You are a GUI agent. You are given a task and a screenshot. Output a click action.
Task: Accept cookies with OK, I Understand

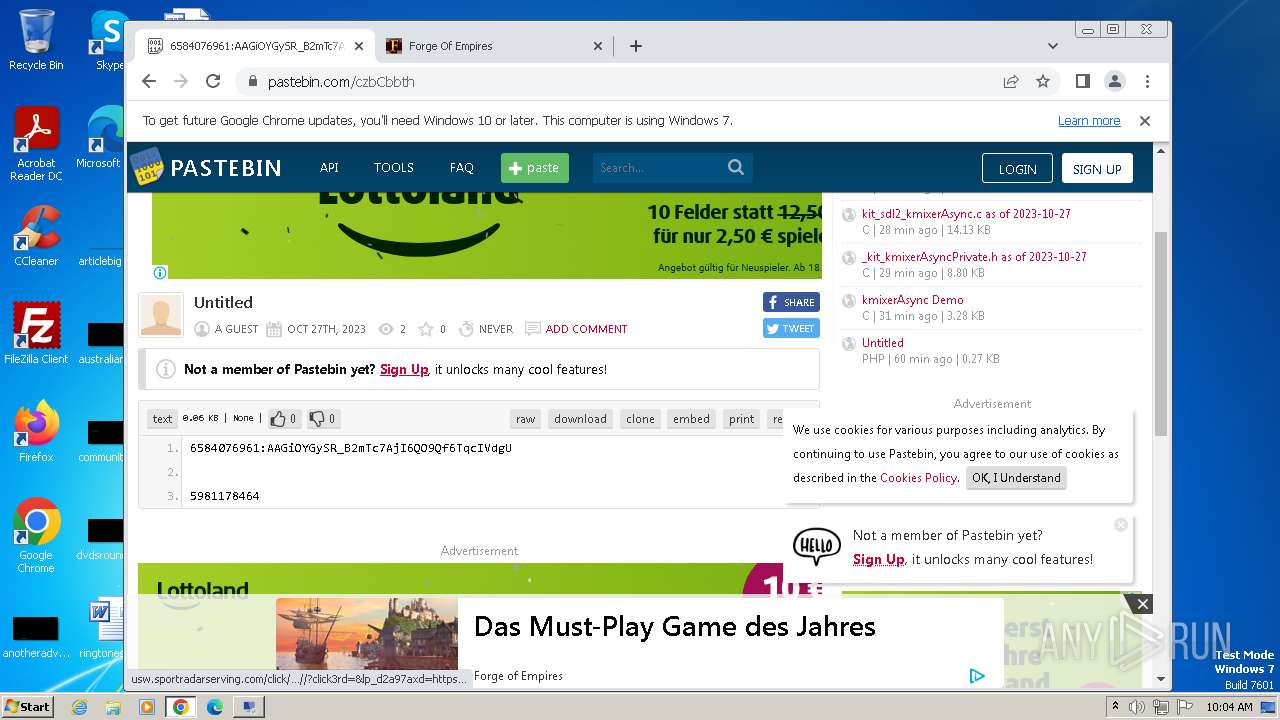(x=1016, y=478)
